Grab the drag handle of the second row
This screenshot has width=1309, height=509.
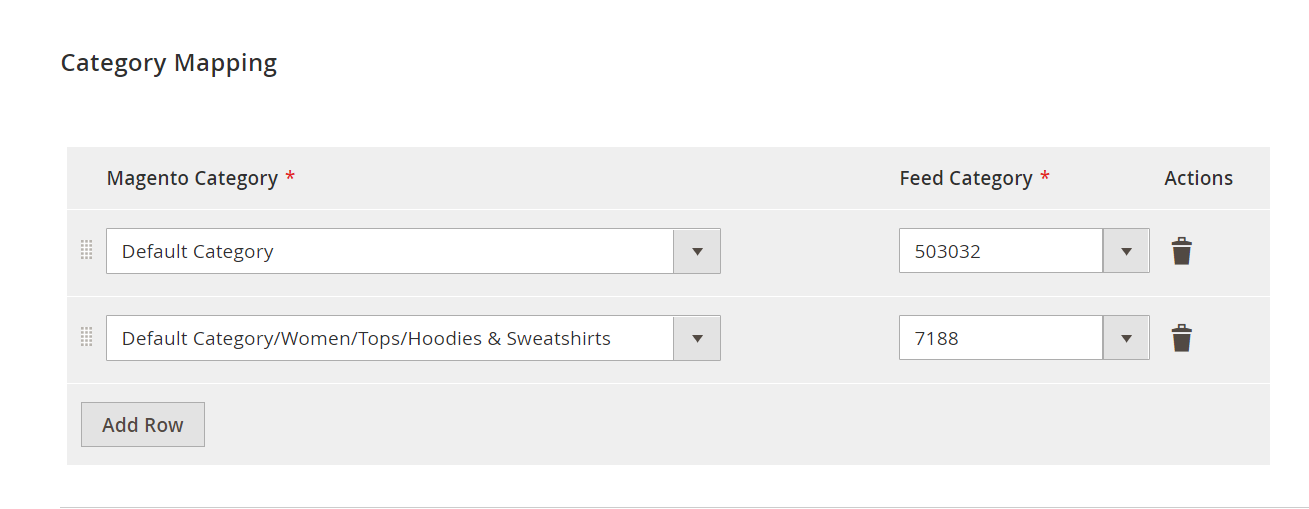[x=86, y=337]
